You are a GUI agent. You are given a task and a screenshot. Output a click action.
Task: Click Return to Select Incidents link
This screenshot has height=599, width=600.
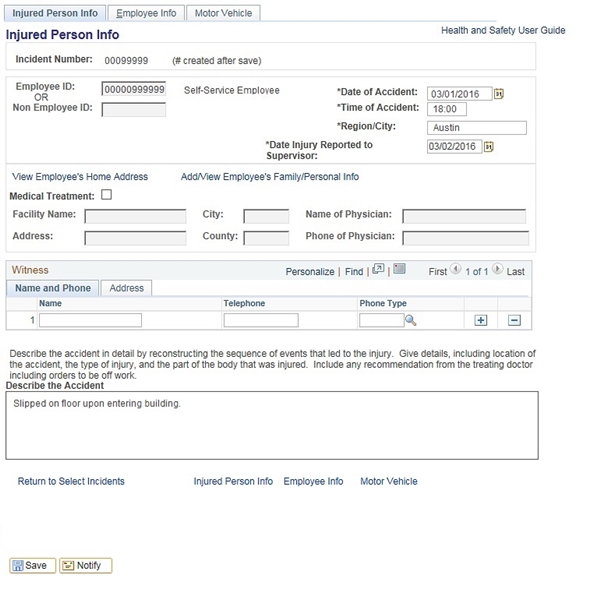pos(71,481)
